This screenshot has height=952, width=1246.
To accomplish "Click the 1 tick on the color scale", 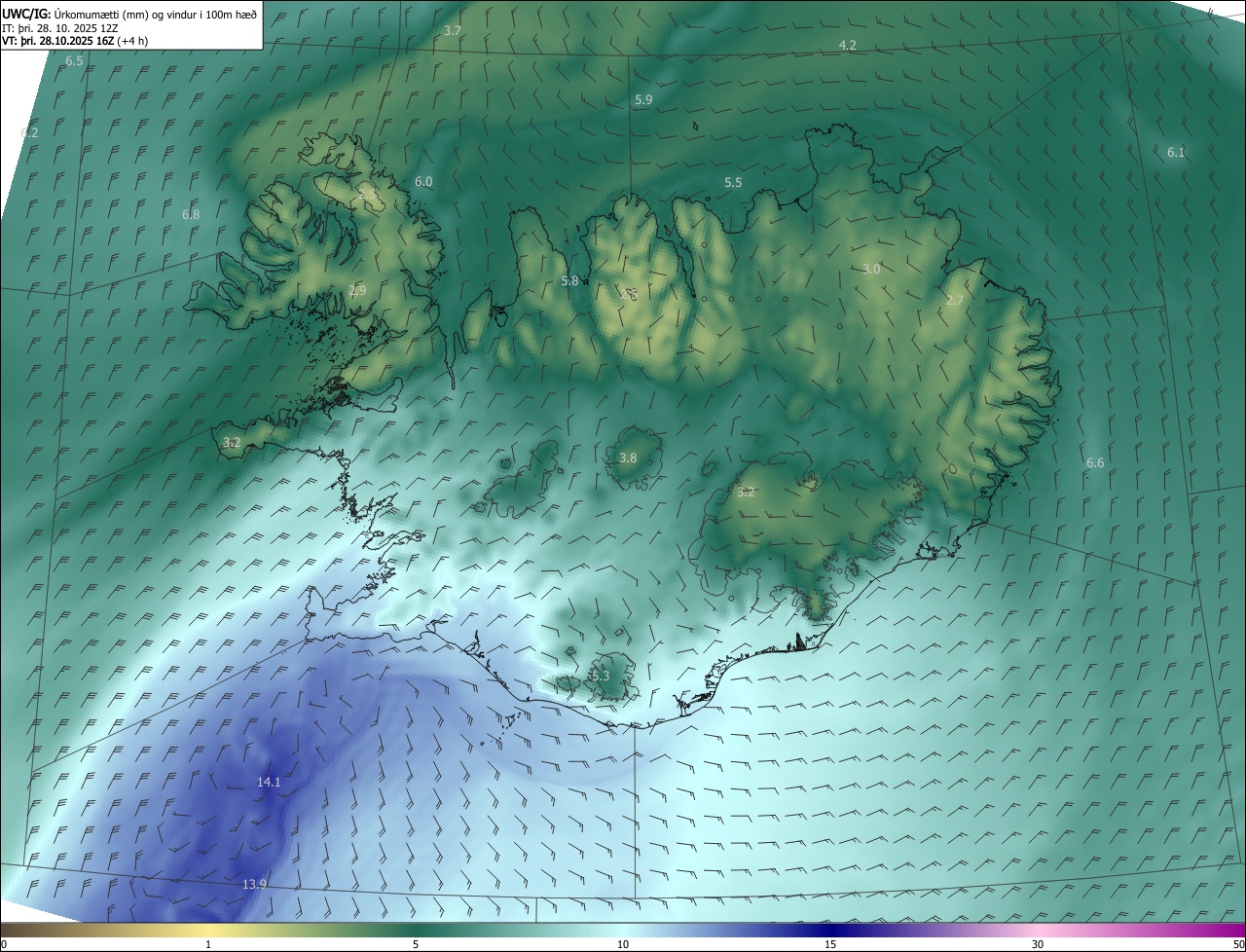I will point(208,944).
